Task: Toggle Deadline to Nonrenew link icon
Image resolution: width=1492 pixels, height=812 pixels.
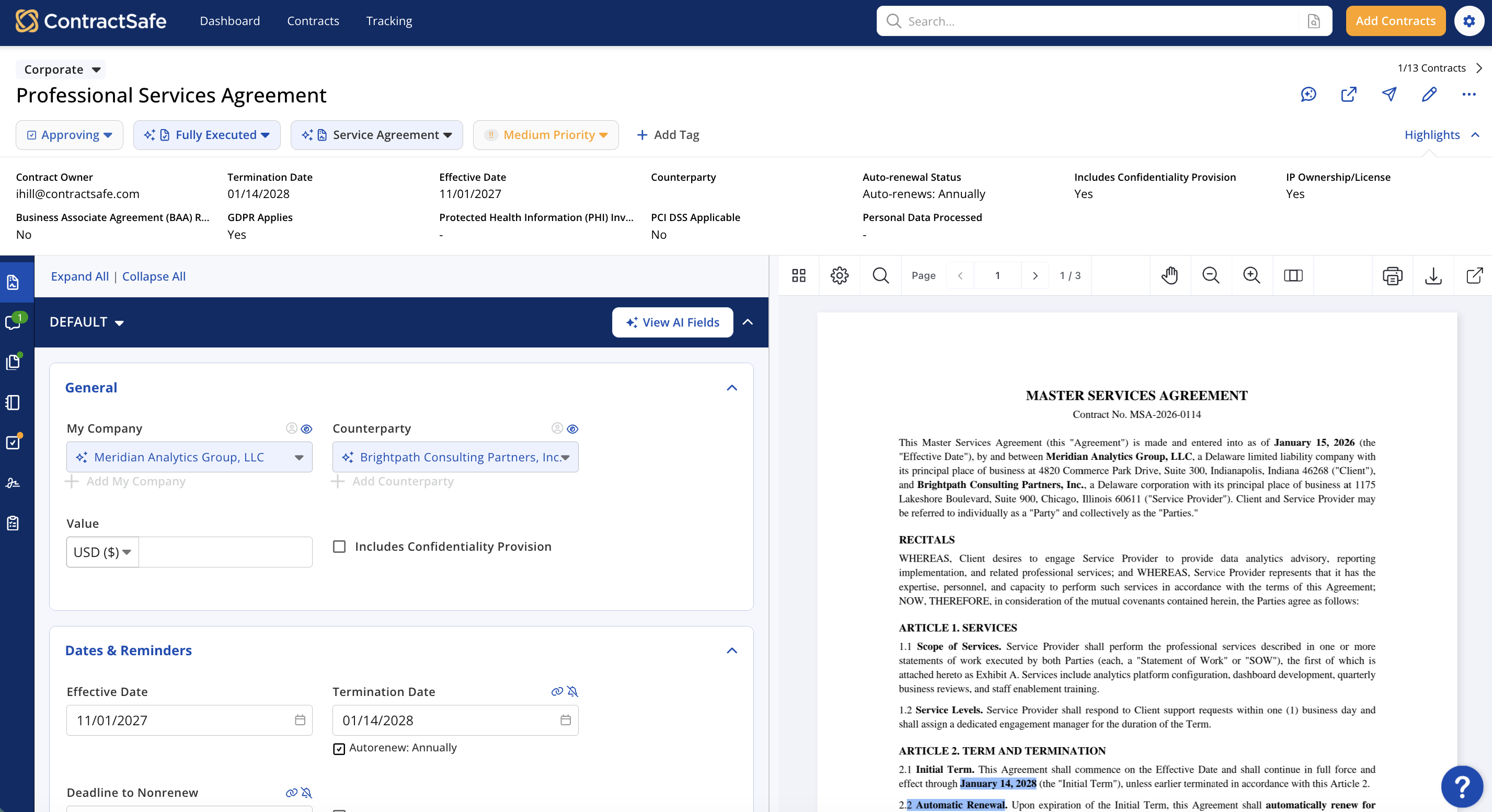Action: point(291,793)
